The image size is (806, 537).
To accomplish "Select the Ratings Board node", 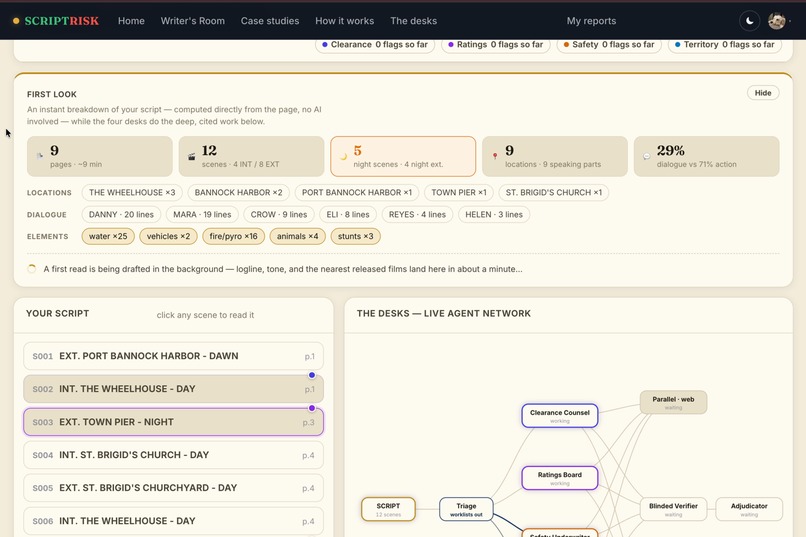I will pyautogui.click(x=560, y=478).
